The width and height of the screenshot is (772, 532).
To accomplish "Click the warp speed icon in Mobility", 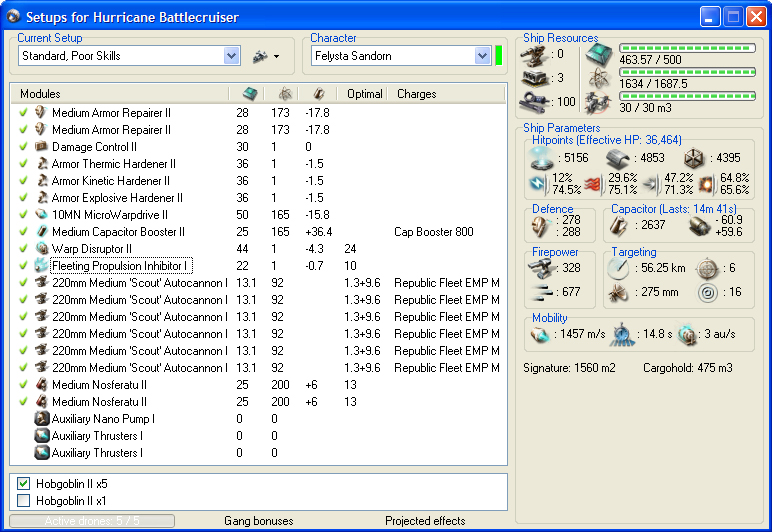I will pyautogui.click(x=688, y=336).
